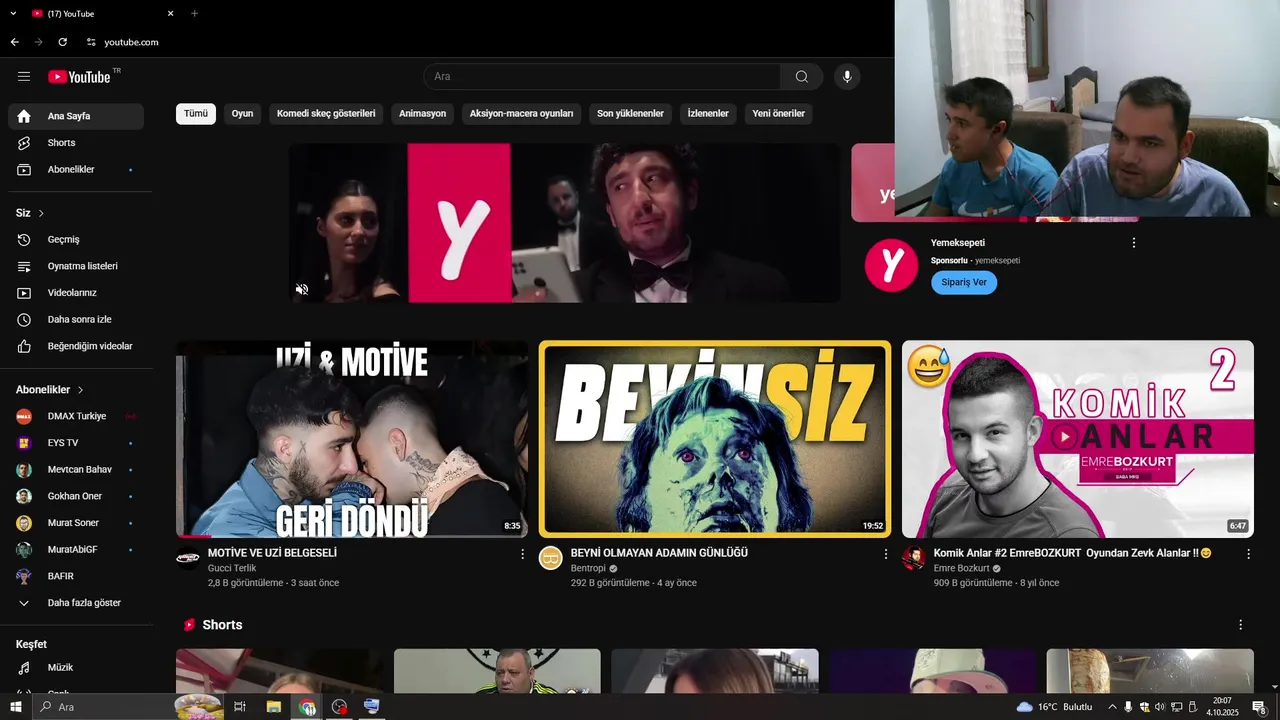Select the Animasyon filter chip
Viewport: 1280px width, 720px height.
point(422,114)
